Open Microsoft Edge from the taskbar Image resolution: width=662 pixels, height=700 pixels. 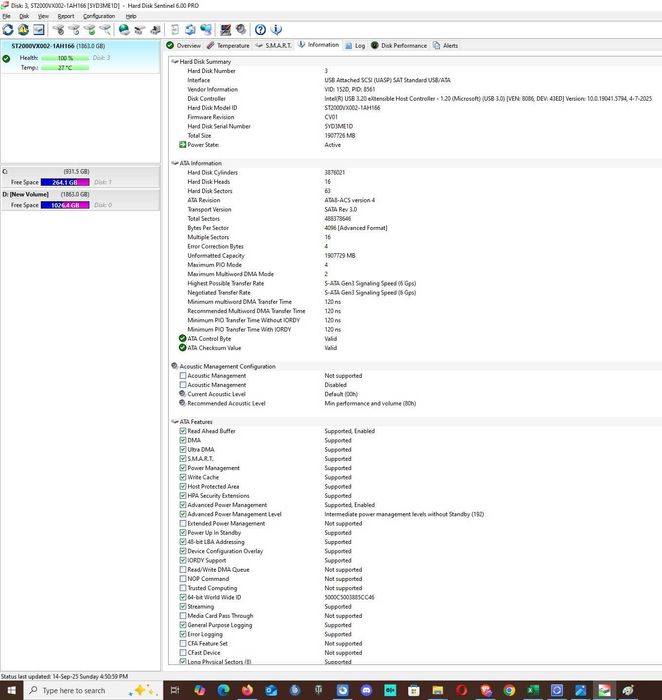point(223,690)
